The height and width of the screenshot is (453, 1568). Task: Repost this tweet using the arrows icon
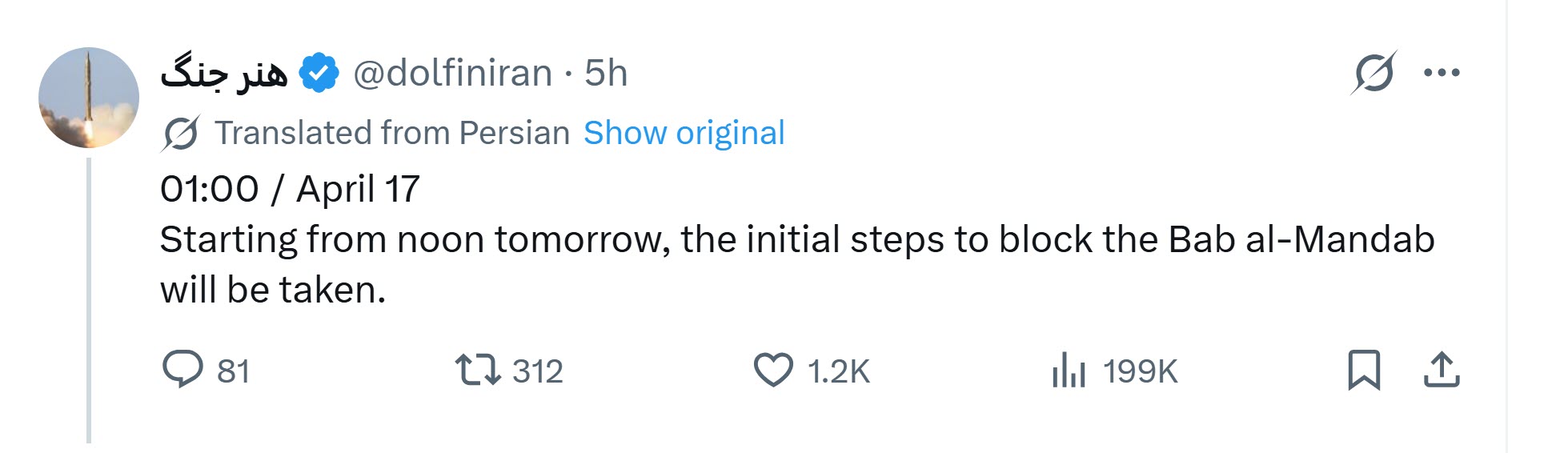(477, 370)
